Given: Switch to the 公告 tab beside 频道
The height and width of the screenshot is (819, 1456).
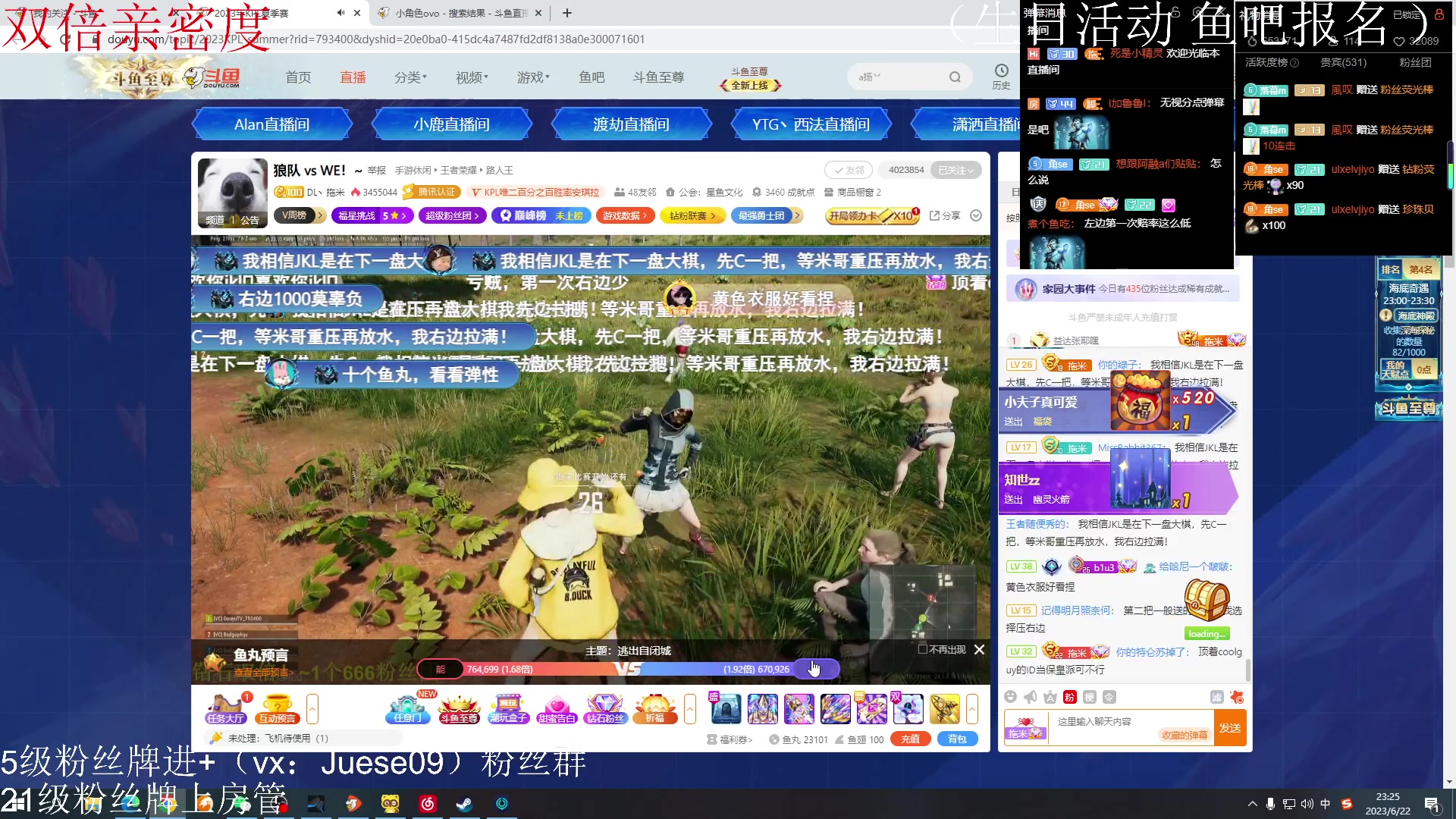Looking at the screenshot, I should (x=250, y=220).
